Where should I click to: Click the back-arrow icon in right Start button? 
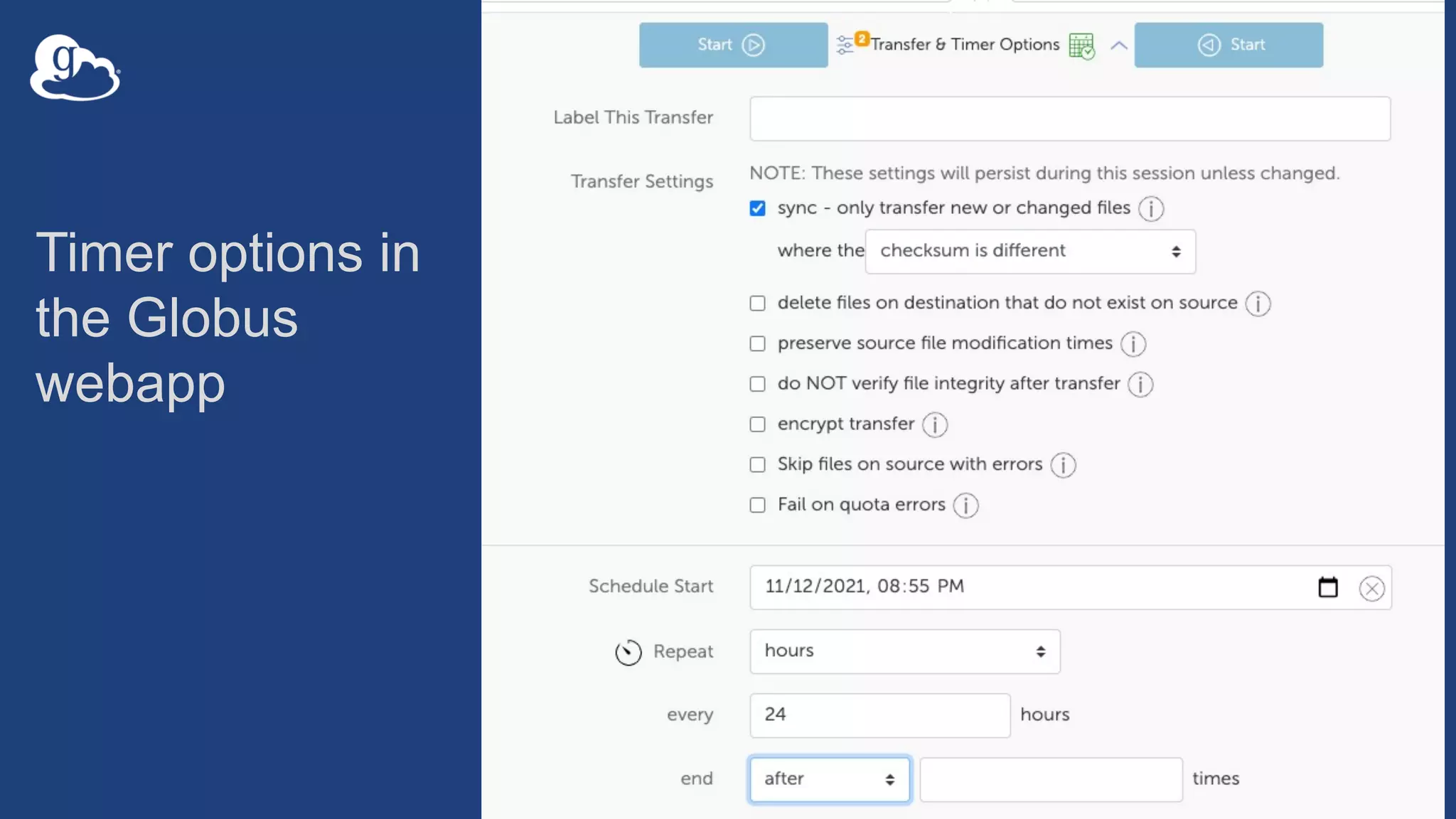[1209, 45]
